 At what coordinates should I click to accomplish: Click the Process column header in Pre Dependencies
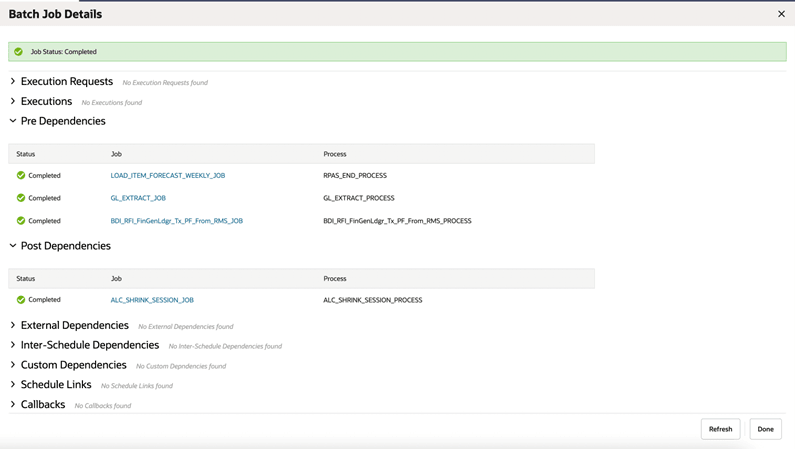335,154
